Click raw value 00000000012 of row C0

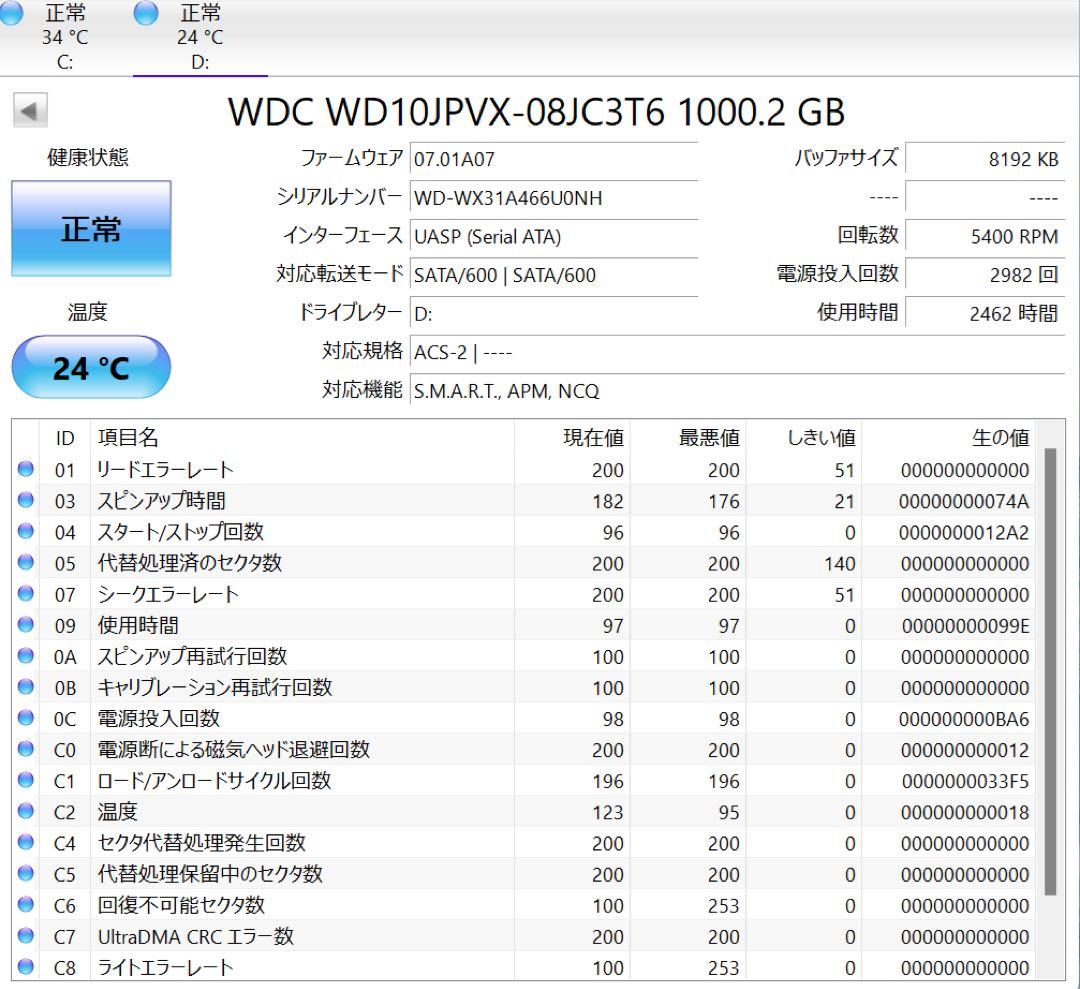coord(965,750)
